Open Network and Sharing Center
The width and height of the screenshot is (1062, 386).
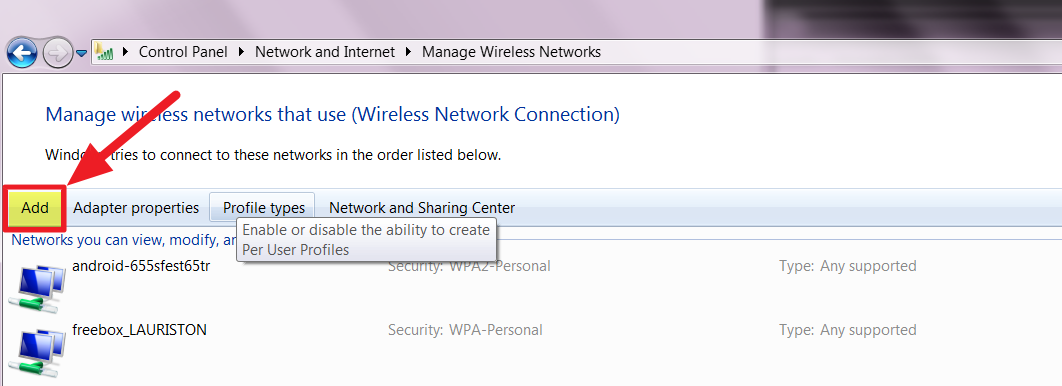pyautogui.click(x=422, y=208)
